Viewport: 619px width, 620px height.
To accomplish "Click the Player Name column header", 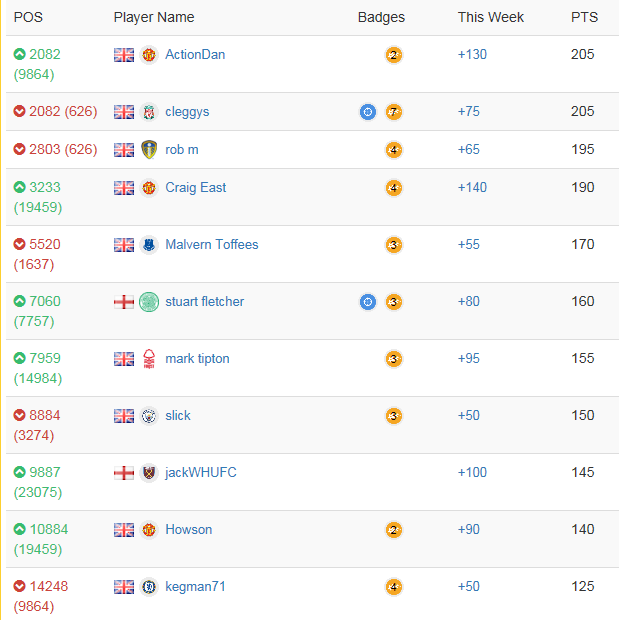I will pos(154,17).
